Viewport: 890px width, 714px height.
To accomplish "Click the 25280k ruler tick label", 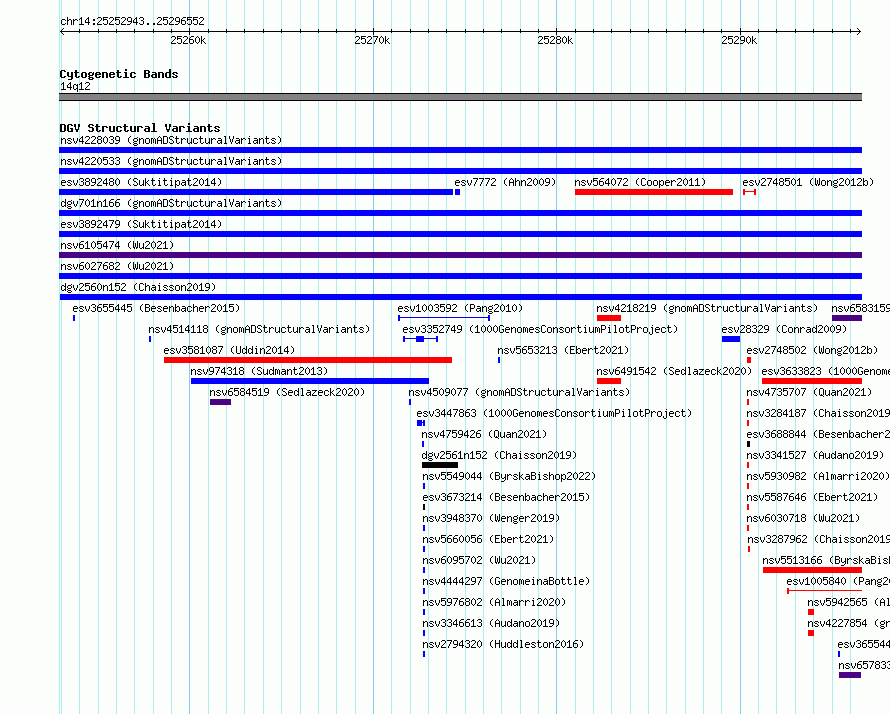I will (555, 40).
